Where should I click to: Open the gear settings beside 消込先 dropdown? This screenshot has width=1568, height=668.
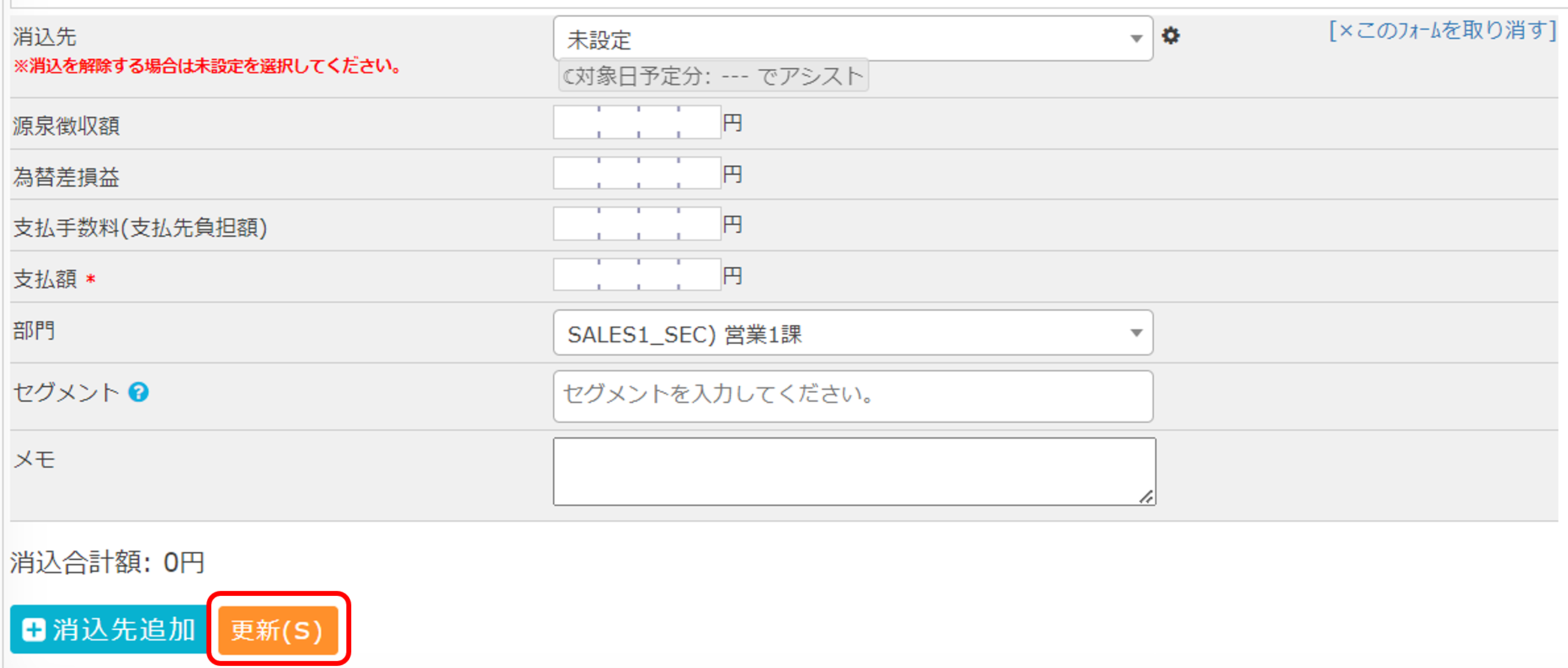[x=1171, y=36]
